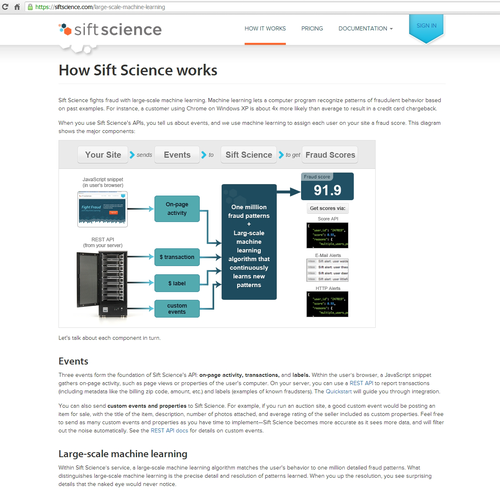The image size is (500, 500).
Task: Click the bold 'custom events and properties' text
Action: pos(147,406)
